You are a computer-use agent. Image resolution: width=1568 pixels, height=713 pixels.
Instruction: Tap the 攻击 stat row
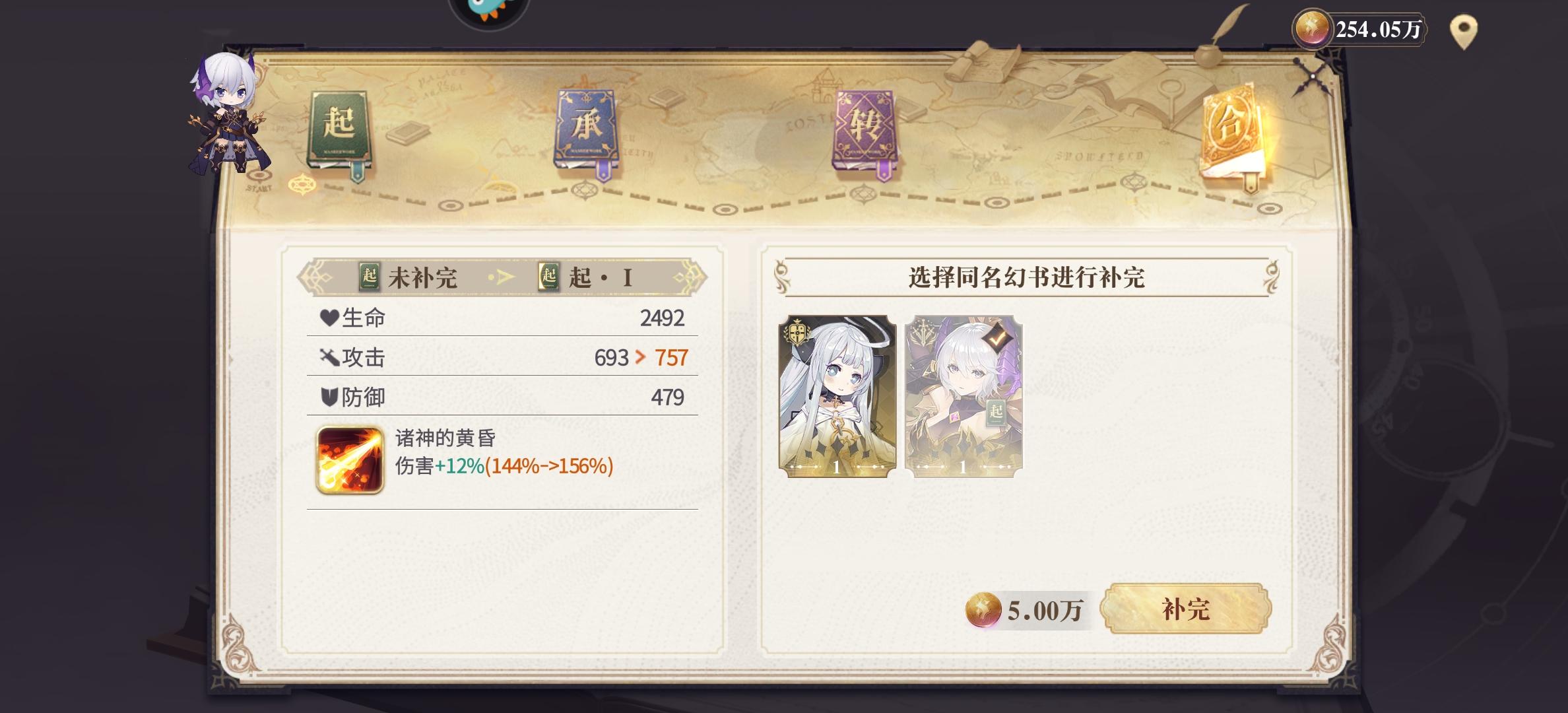click(x=502, y=357)
